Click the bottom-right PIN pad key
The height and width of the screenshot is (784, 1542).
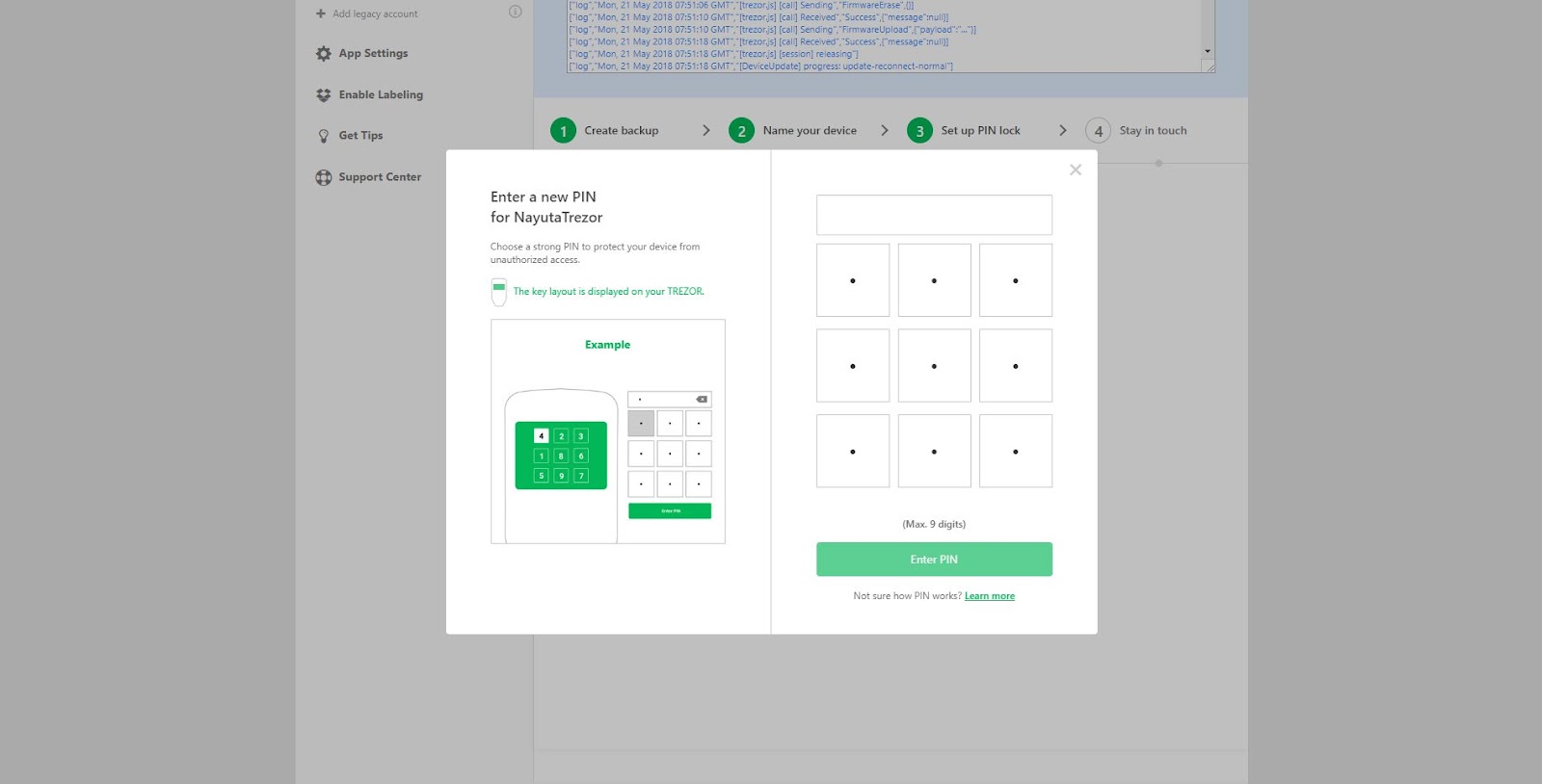[1016, 451]
